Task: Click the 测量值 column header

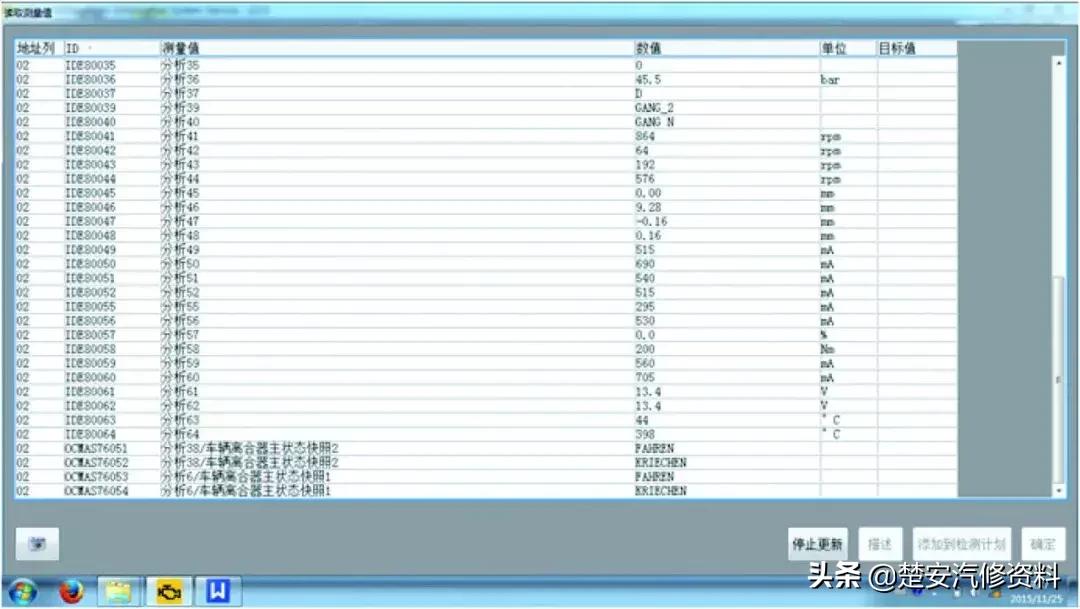Action: [x=397, y=48]
